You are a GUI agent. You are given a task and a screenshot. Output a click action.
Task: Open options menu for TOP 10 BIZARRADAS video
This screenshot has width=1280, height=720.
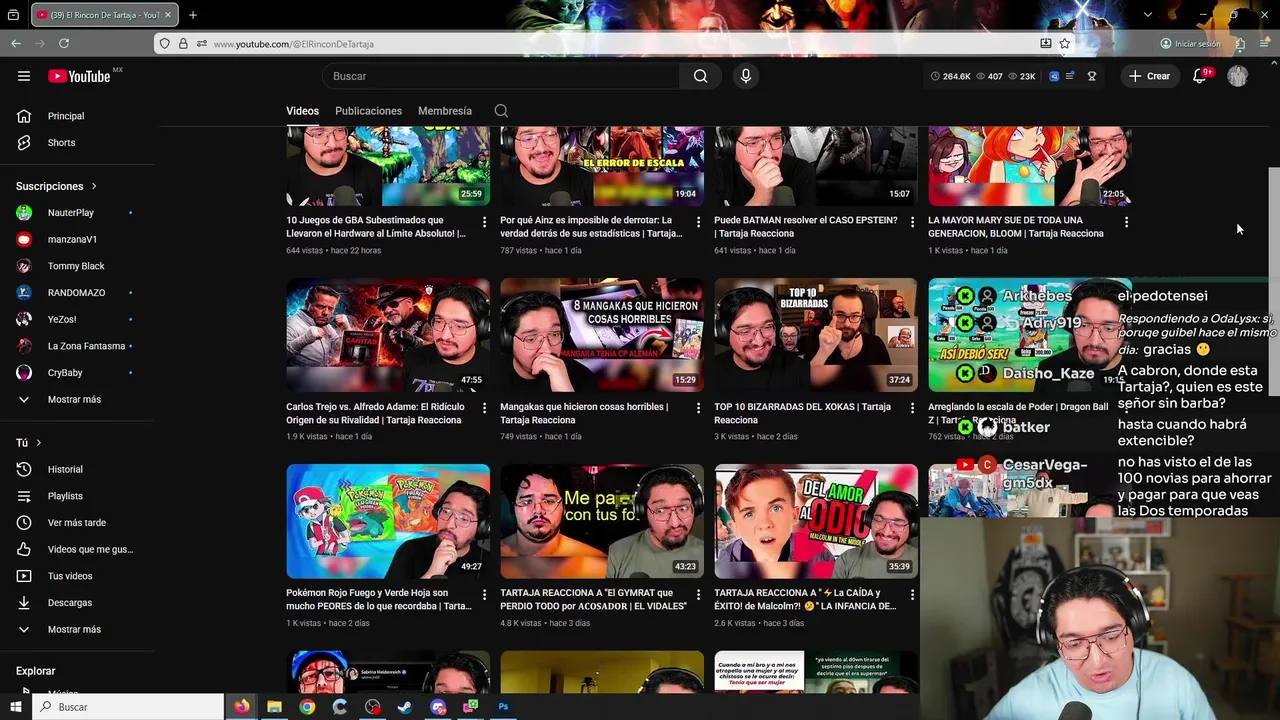913,408
